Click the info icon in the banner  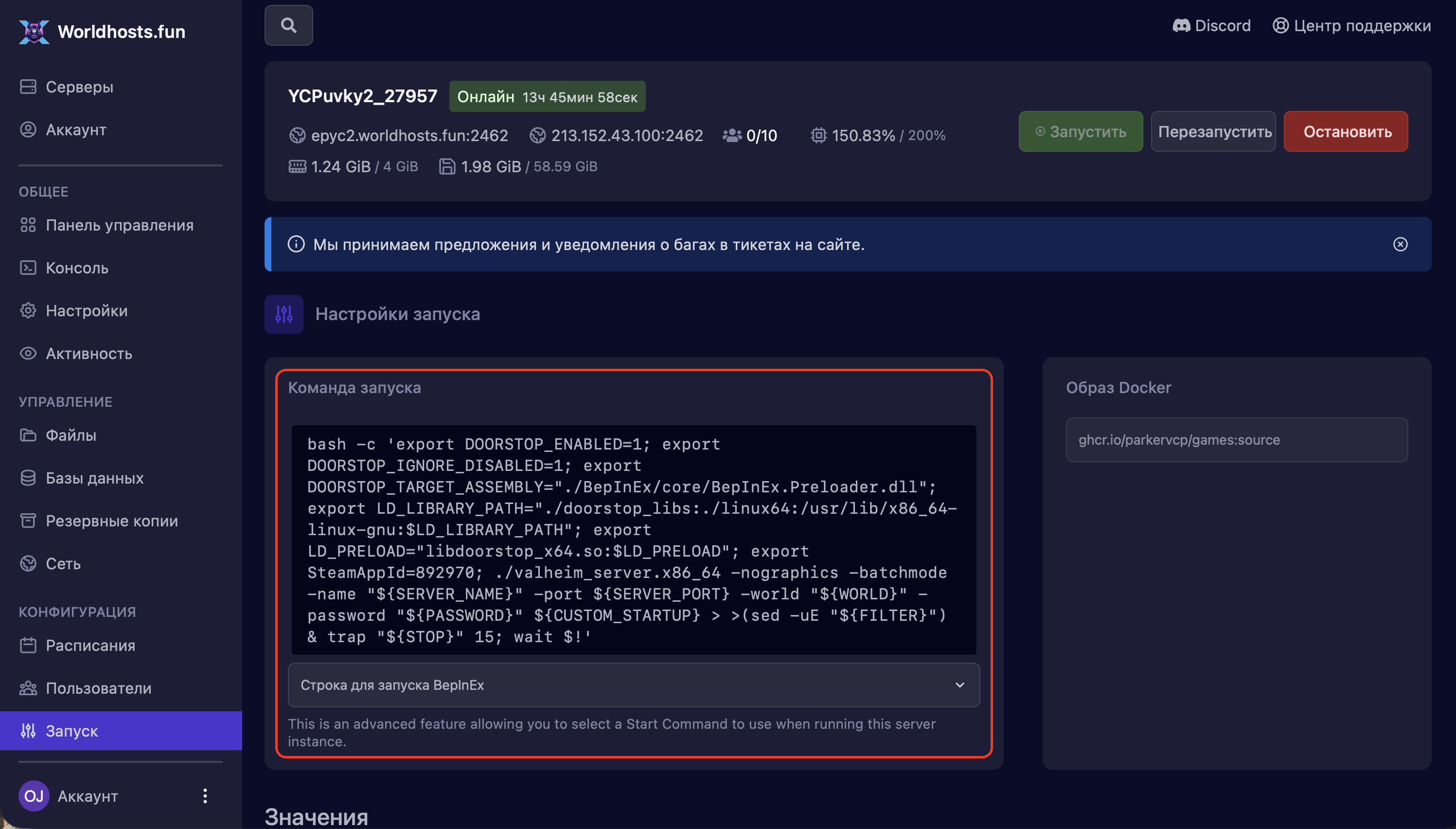pos(296,244)
